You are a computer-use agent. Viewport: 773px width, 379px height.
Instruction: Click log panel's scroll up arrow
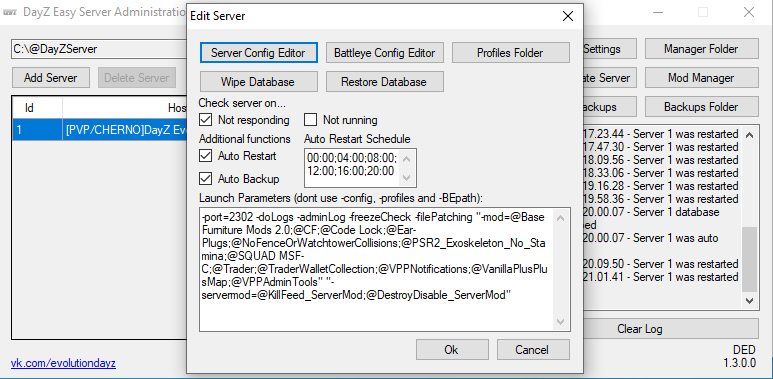[749, 134]
